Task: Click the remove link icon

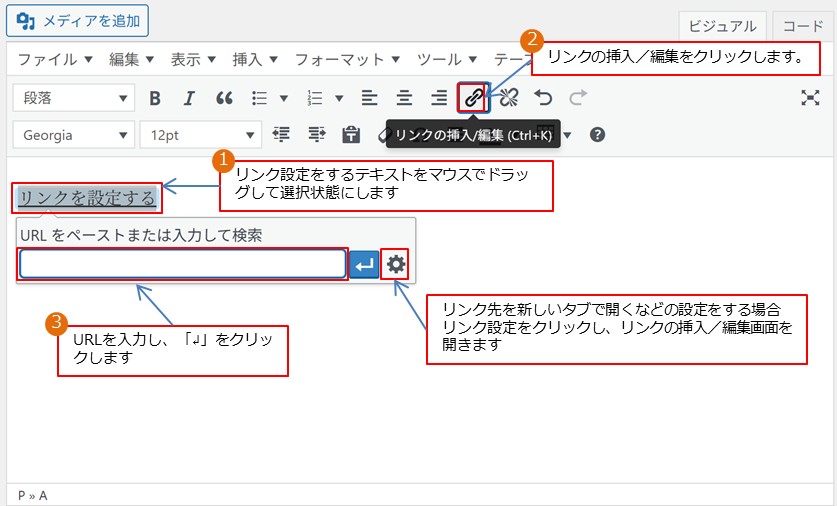Action: click(x=508, y=98)
